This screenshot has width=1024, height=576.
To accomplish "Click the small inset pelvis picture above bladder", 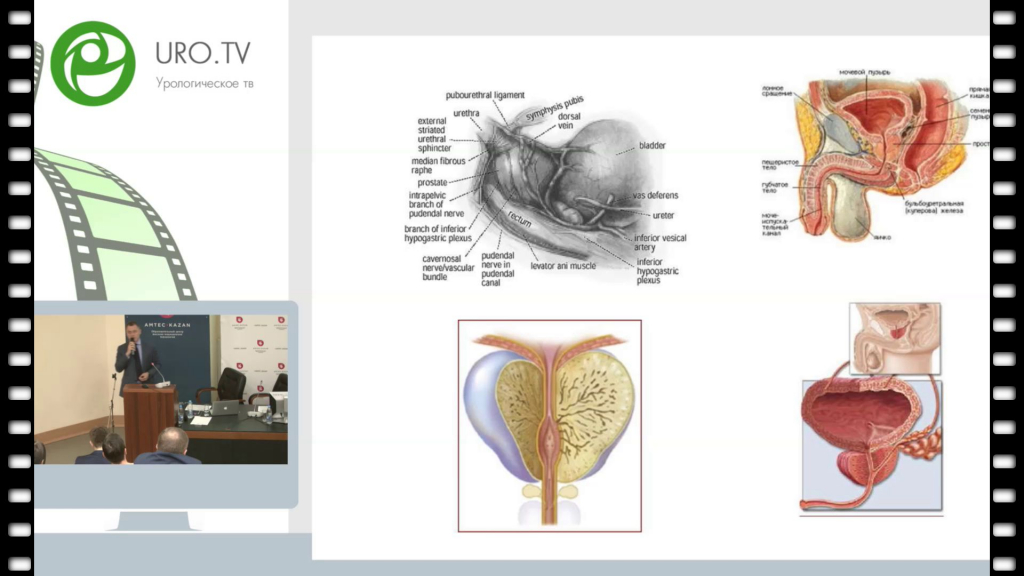I will pos(894,339).
